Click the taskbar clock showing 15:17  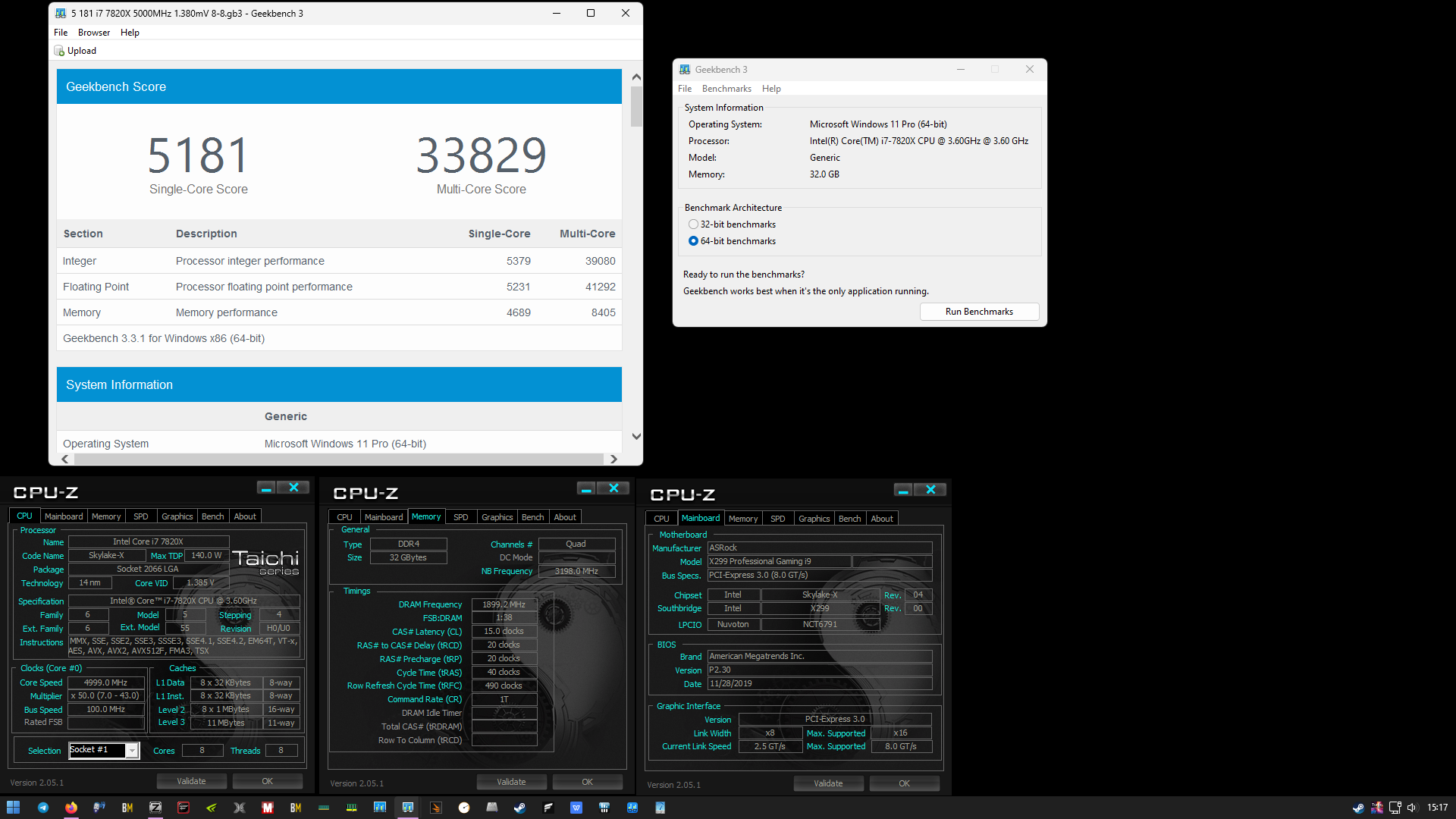pyautogui.click(x=1437, y=808)
